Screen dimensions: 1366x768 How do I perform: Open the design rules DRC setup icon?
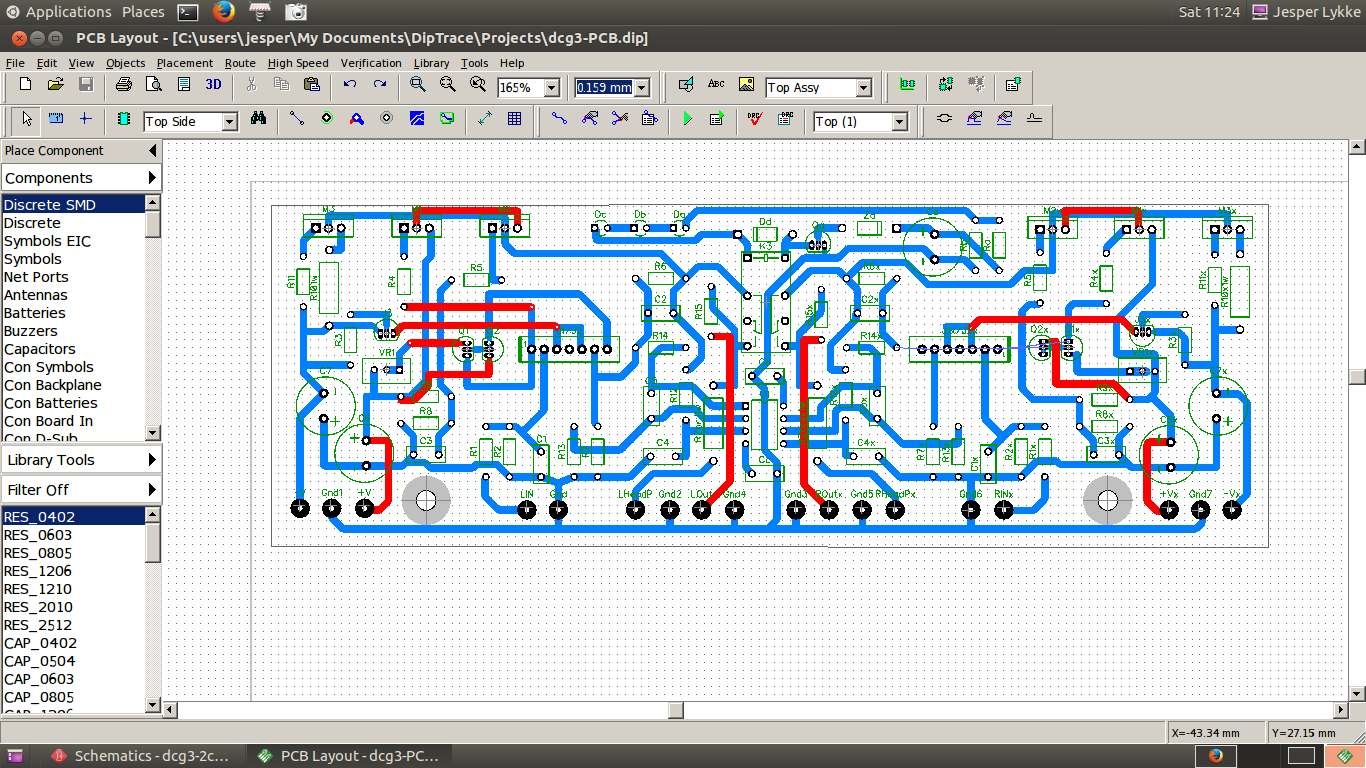pos(786,119)
